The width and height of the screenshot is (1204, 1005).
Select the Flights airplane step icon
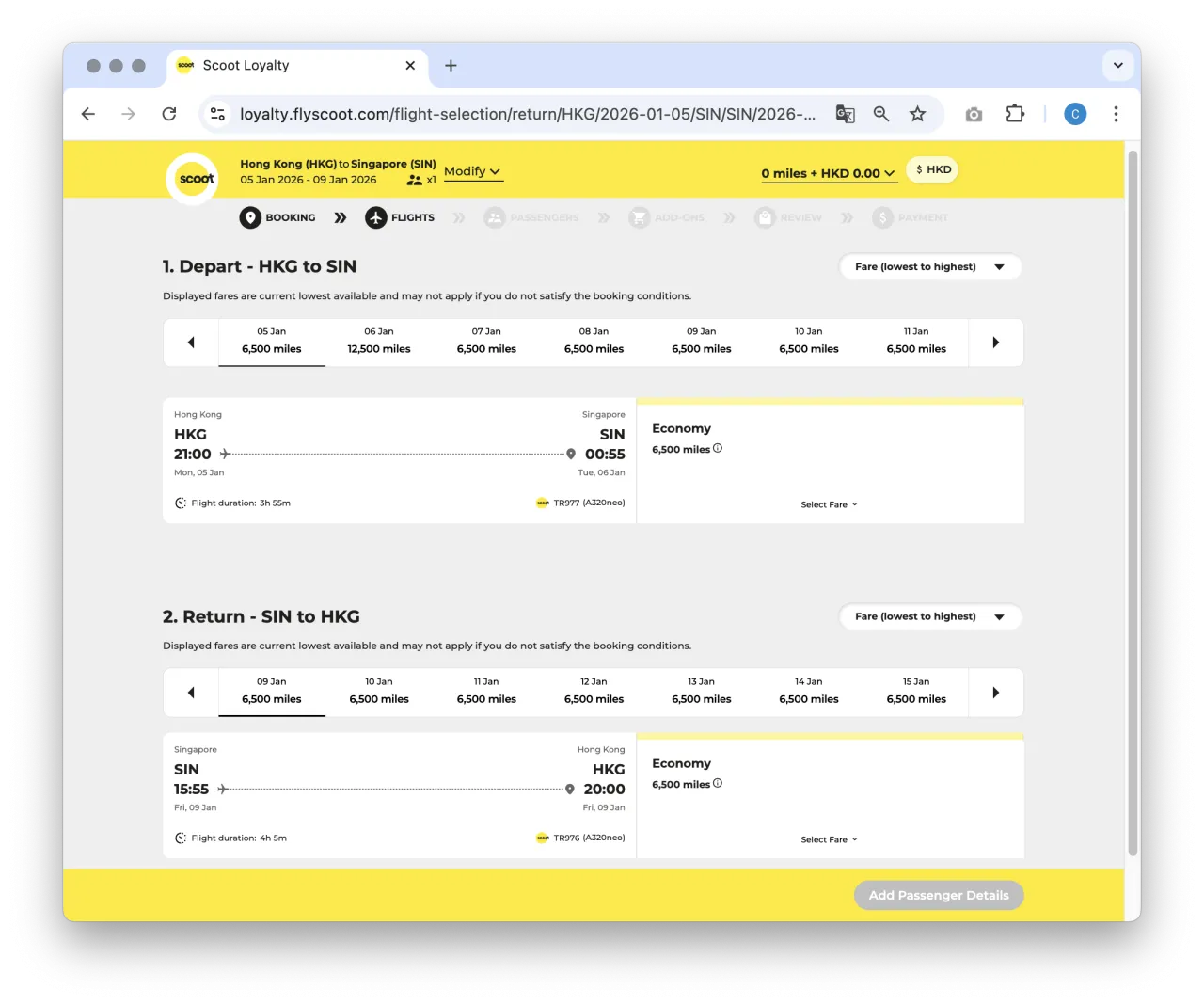point(375,217)
